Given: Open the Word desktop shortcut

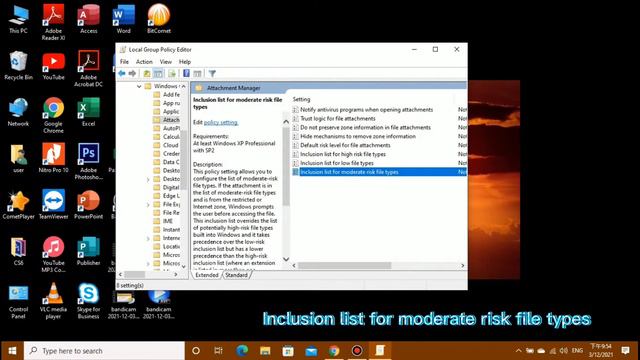Looking at the screenshot, I should tap(124, 19).
